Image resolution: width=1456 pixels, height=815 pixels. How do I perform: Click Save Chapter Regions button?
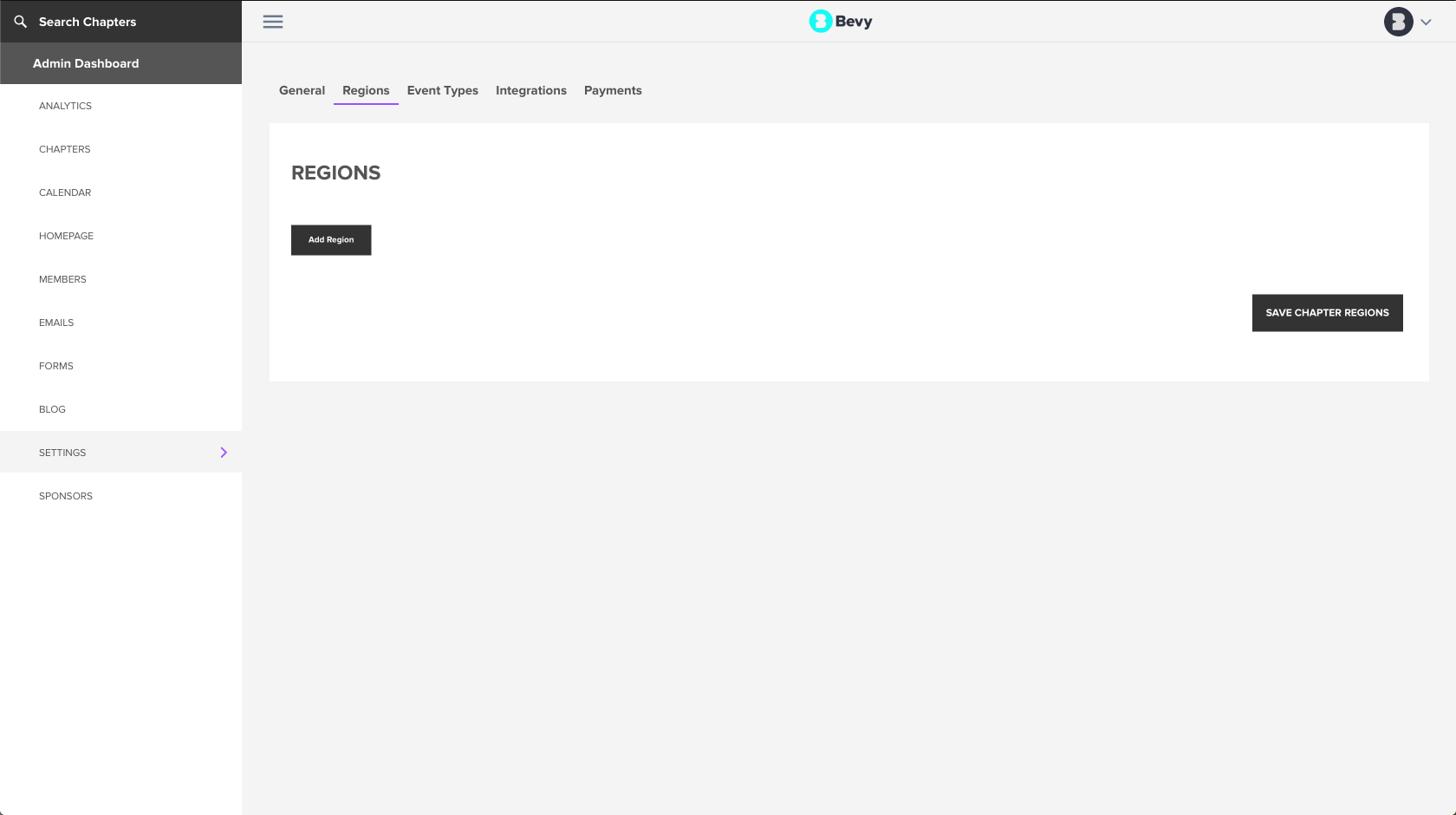click(x=1327, y=313)
